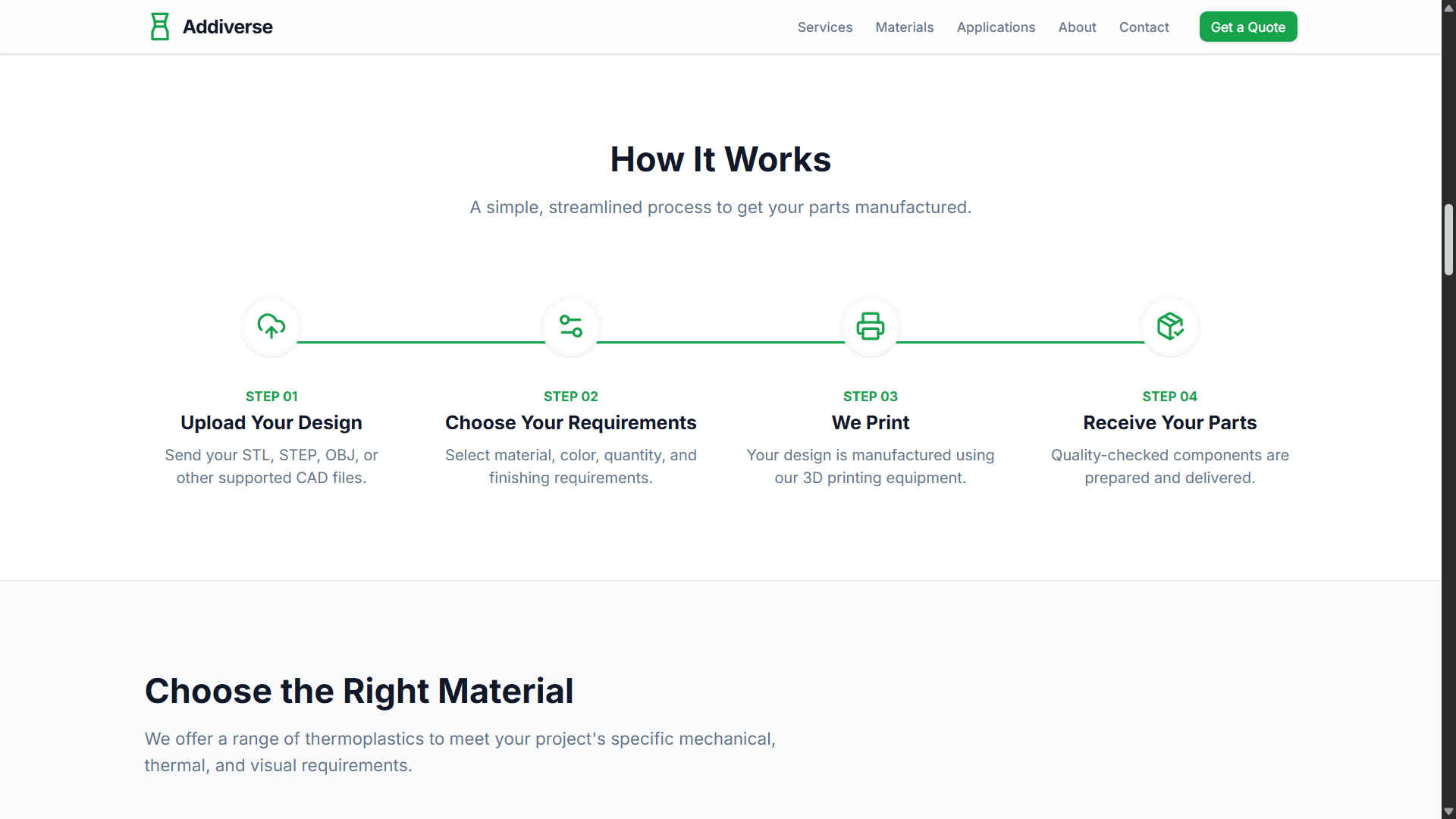Click the 'STEP 04' label

coord(1170,397)
